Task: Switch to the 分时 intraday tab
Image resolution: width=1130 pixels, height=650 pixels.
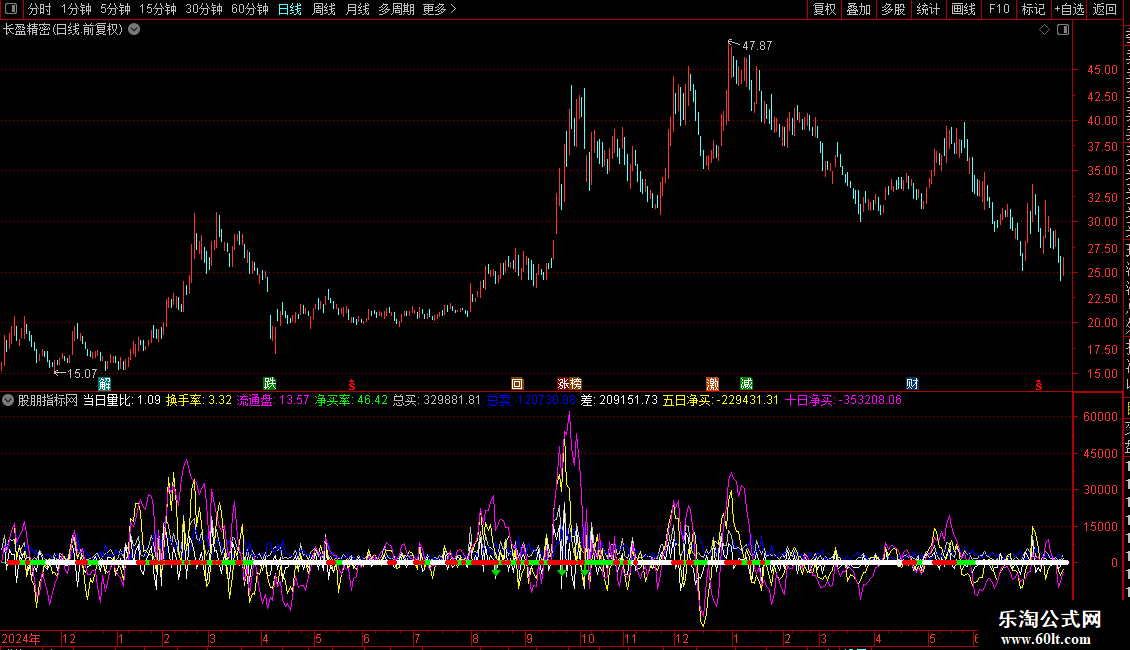Action: [40, 9]
